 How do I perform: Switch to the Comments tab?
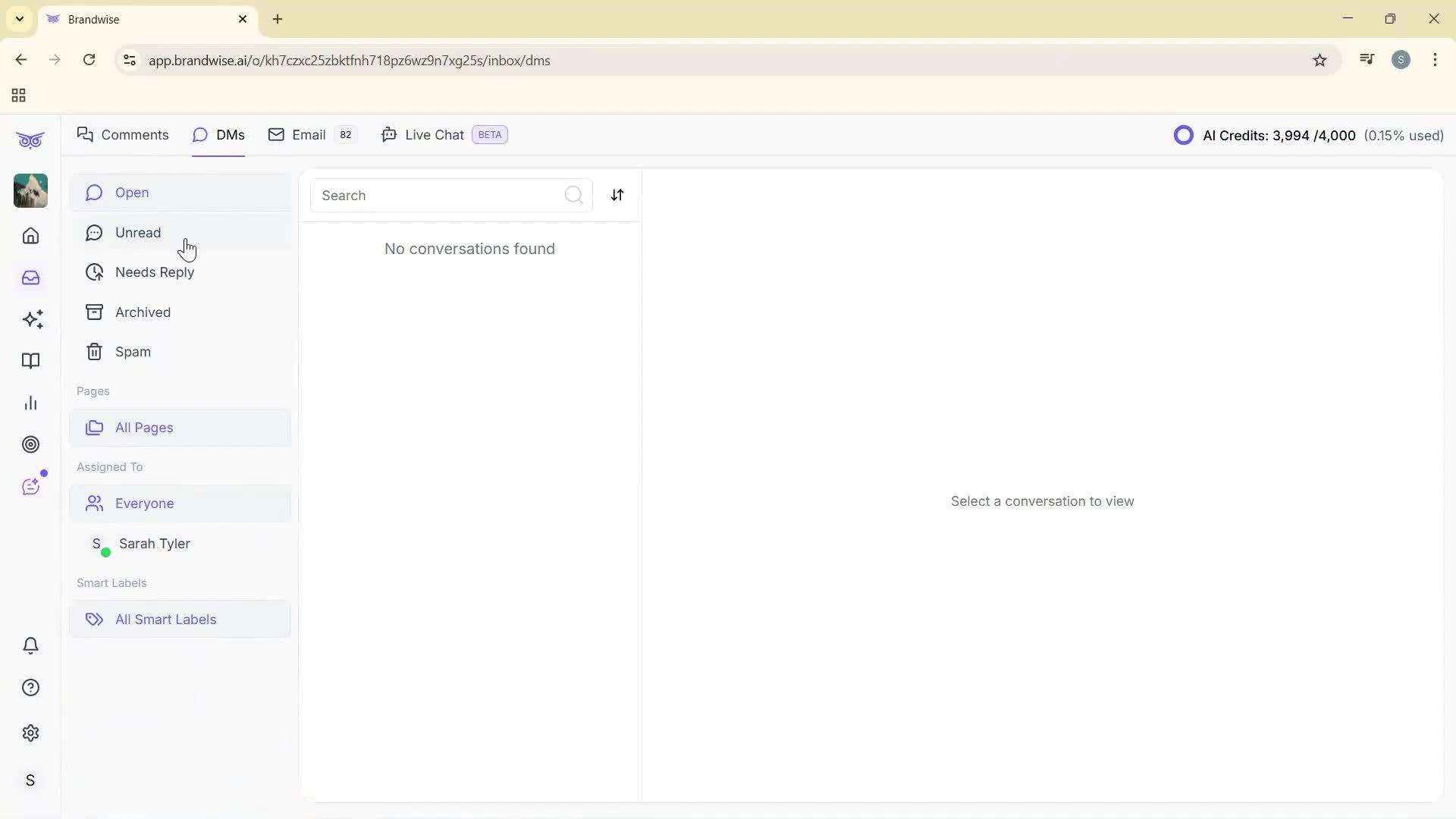point(123,134)
